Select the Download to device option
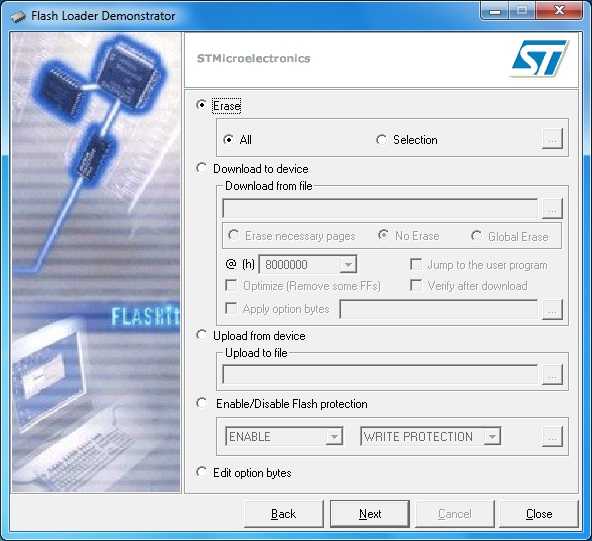Screen dimensions: 592x541 [x=202, y=168]
